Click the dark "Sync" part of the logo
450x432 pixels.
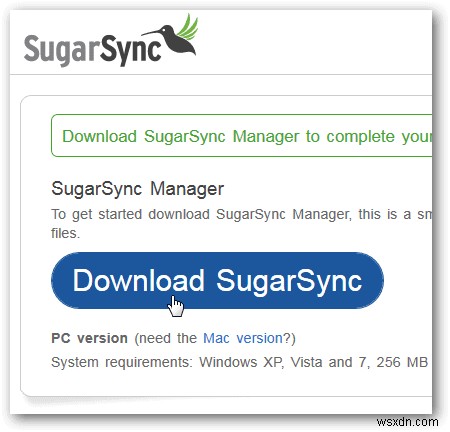click(x=131, y=50)
